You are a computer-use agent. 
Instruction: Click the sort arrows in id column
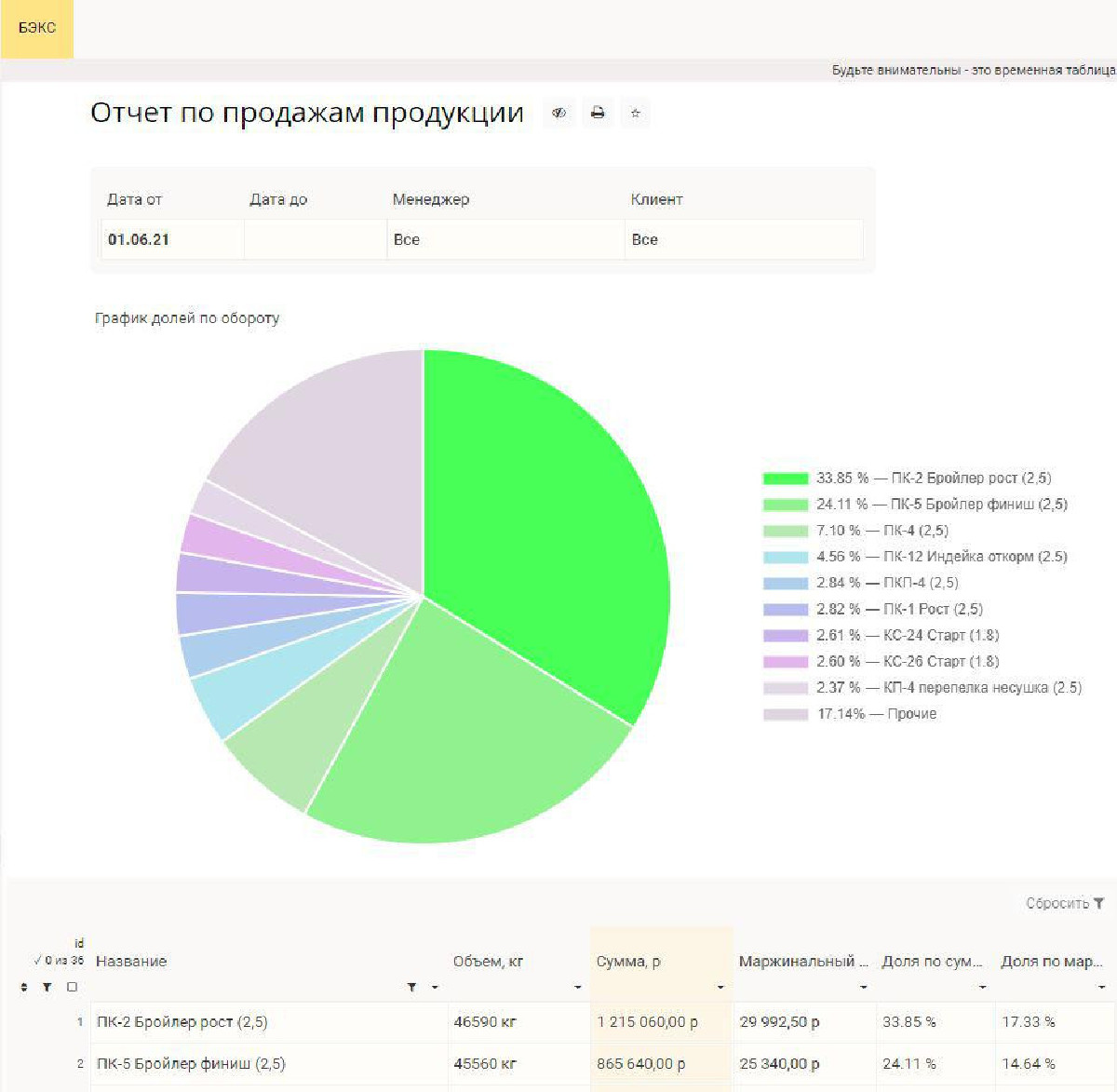(24, 987)
